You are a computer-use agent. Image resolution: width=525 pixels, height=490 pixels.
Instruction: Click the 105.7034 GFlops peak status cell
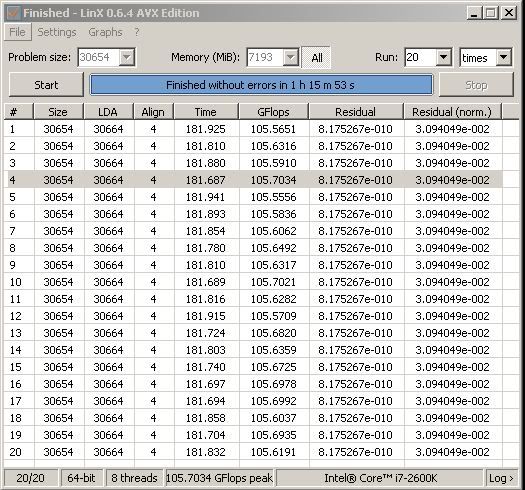pyautogui.click(x=219, y=478)
